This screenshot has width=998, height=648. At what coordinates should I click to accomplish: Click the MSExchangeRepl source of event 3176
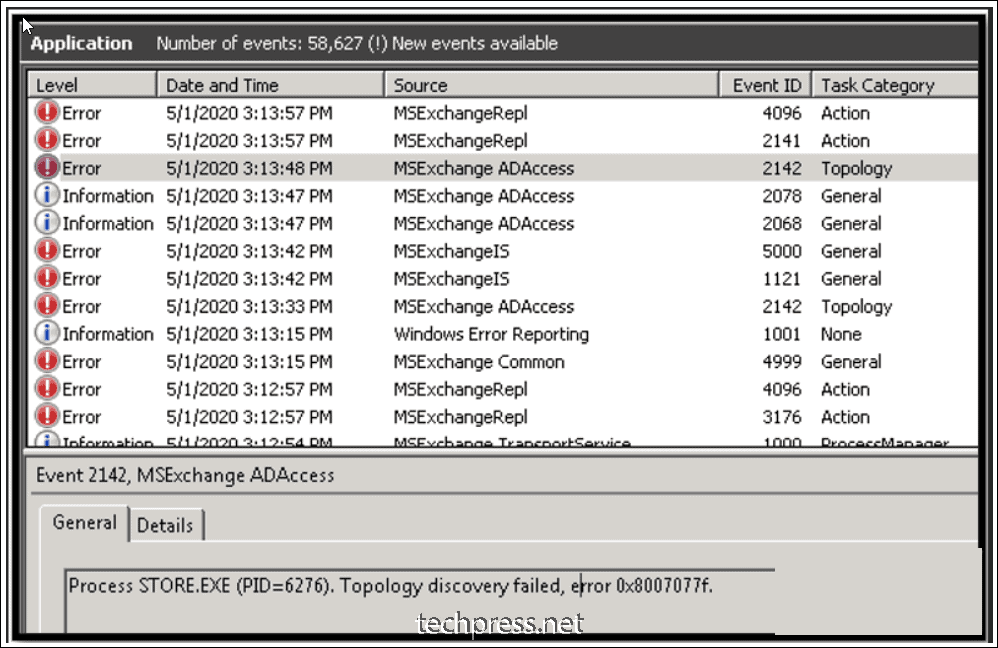[x=460, y=417]
